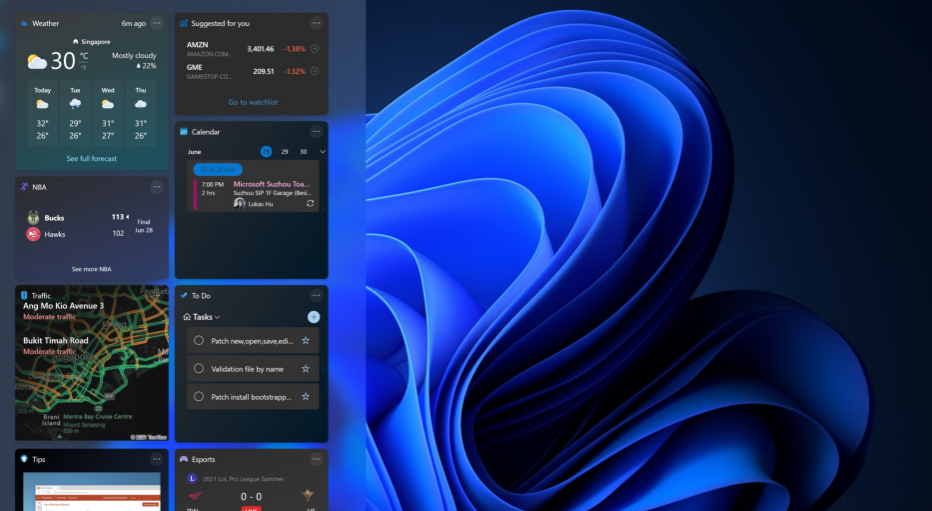Open See more NBA link
932x511 pixels.
(92, 269)
